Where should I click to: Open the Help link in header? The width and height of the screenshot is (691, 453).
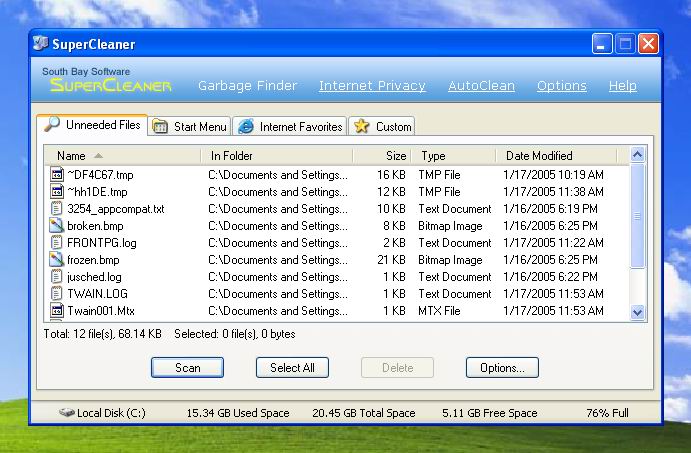click(622, 86)
